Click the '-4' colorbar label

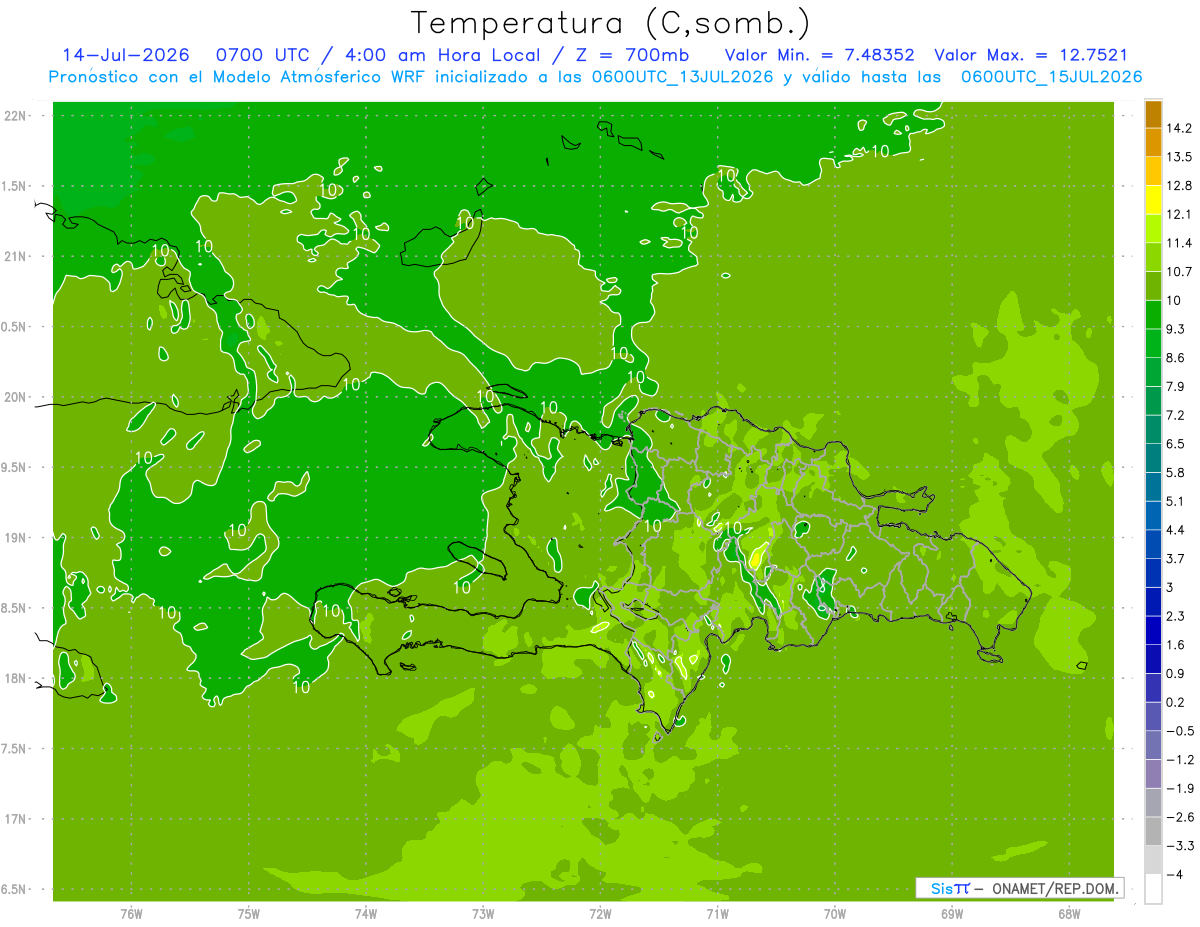pos(1173,874)
